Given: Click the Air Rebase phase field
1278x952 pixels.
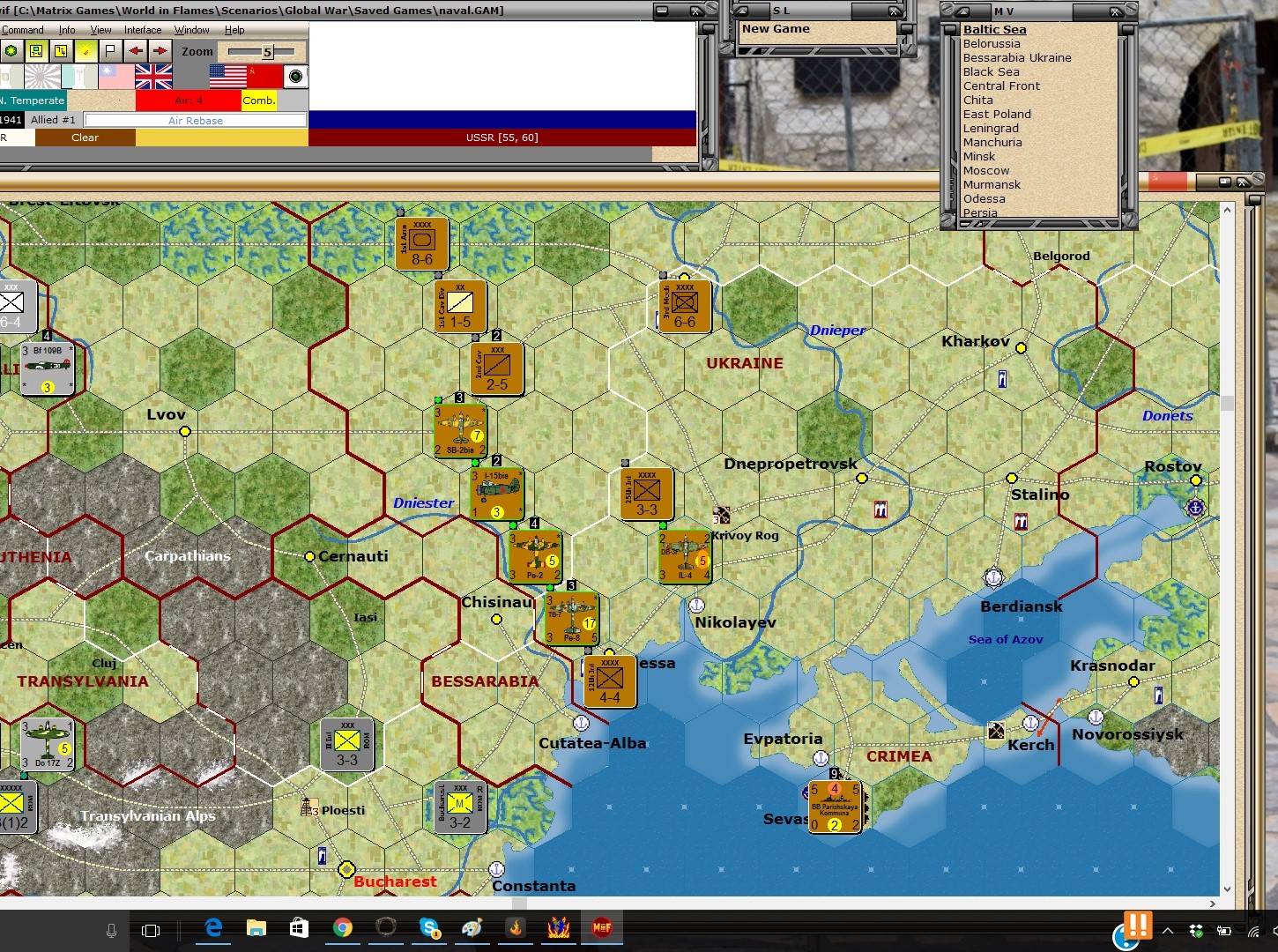Looking at the screenshot, I should (196, 120).
